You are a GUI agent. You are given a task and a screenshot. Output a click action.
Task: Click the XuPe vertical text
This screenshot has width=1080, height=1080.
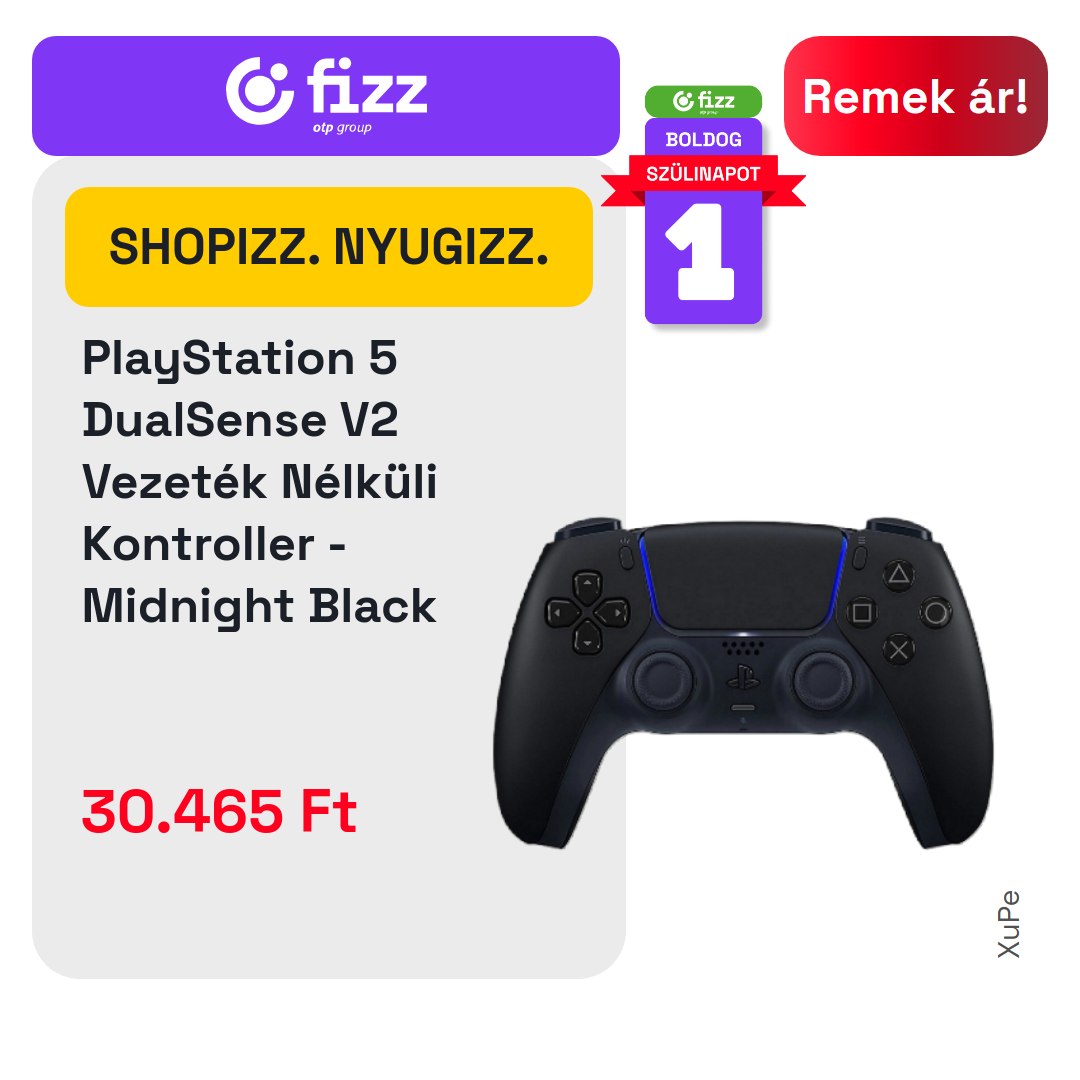pos(1008,924)
